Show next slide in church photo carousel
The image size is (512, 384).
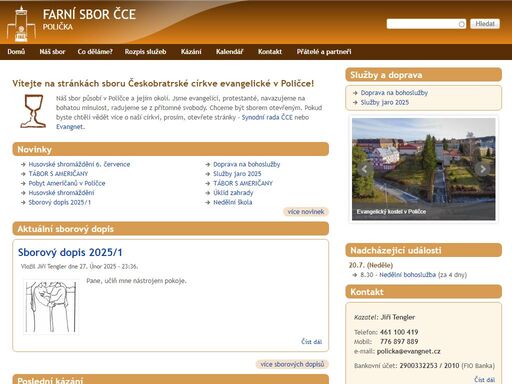(482, 169)
